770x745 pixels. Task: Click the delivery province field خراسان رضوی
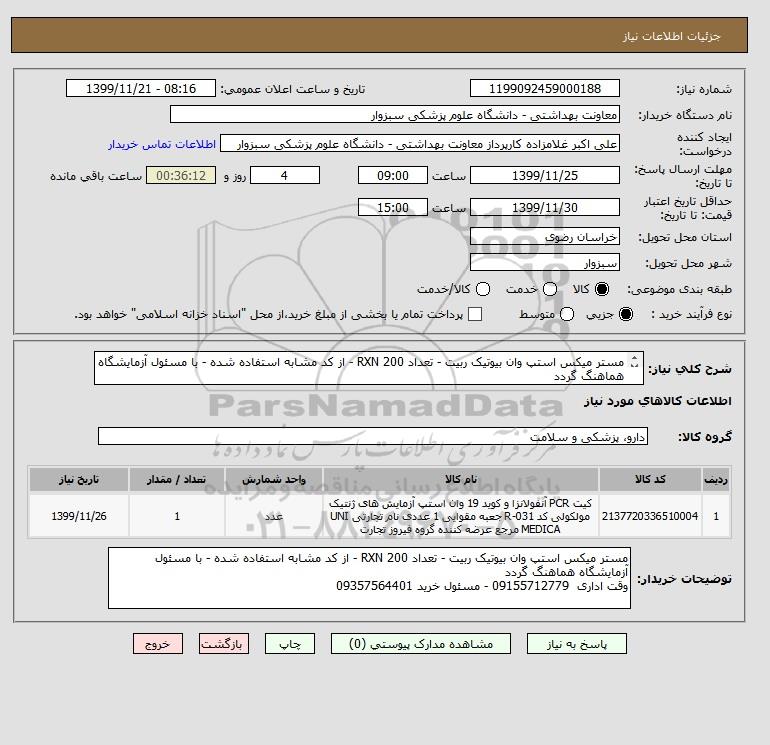tap(545, 237)
